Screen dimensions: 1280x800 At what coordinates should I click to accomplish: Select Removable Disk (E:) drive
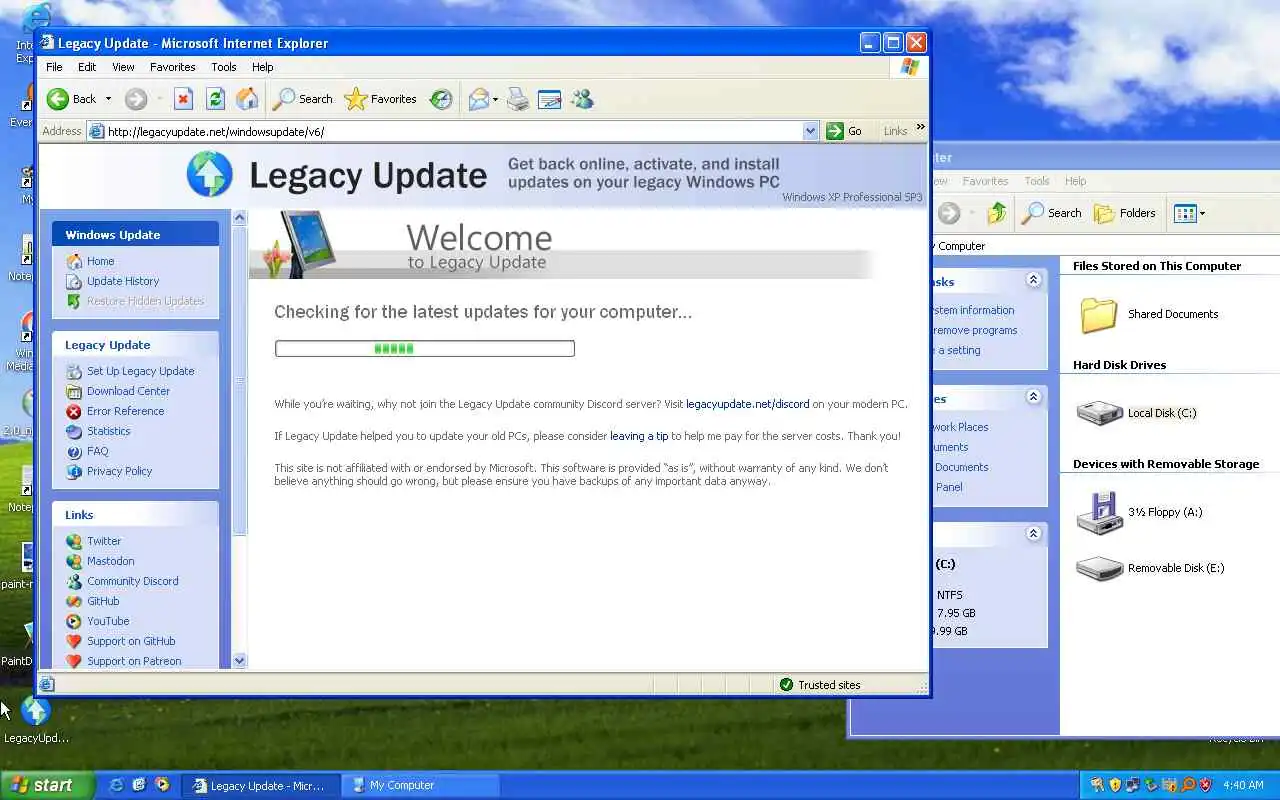1150,568
